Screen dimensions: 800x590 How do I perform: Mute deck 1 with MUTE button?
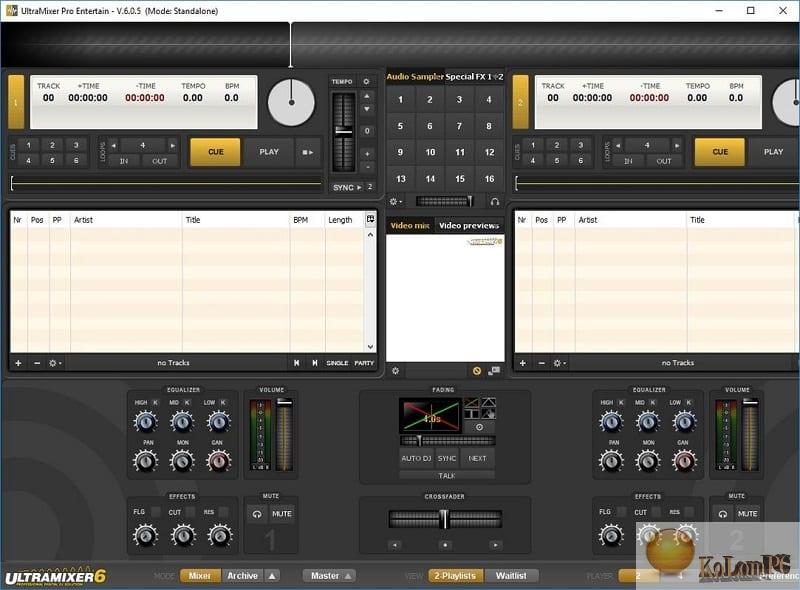point(282,514)
